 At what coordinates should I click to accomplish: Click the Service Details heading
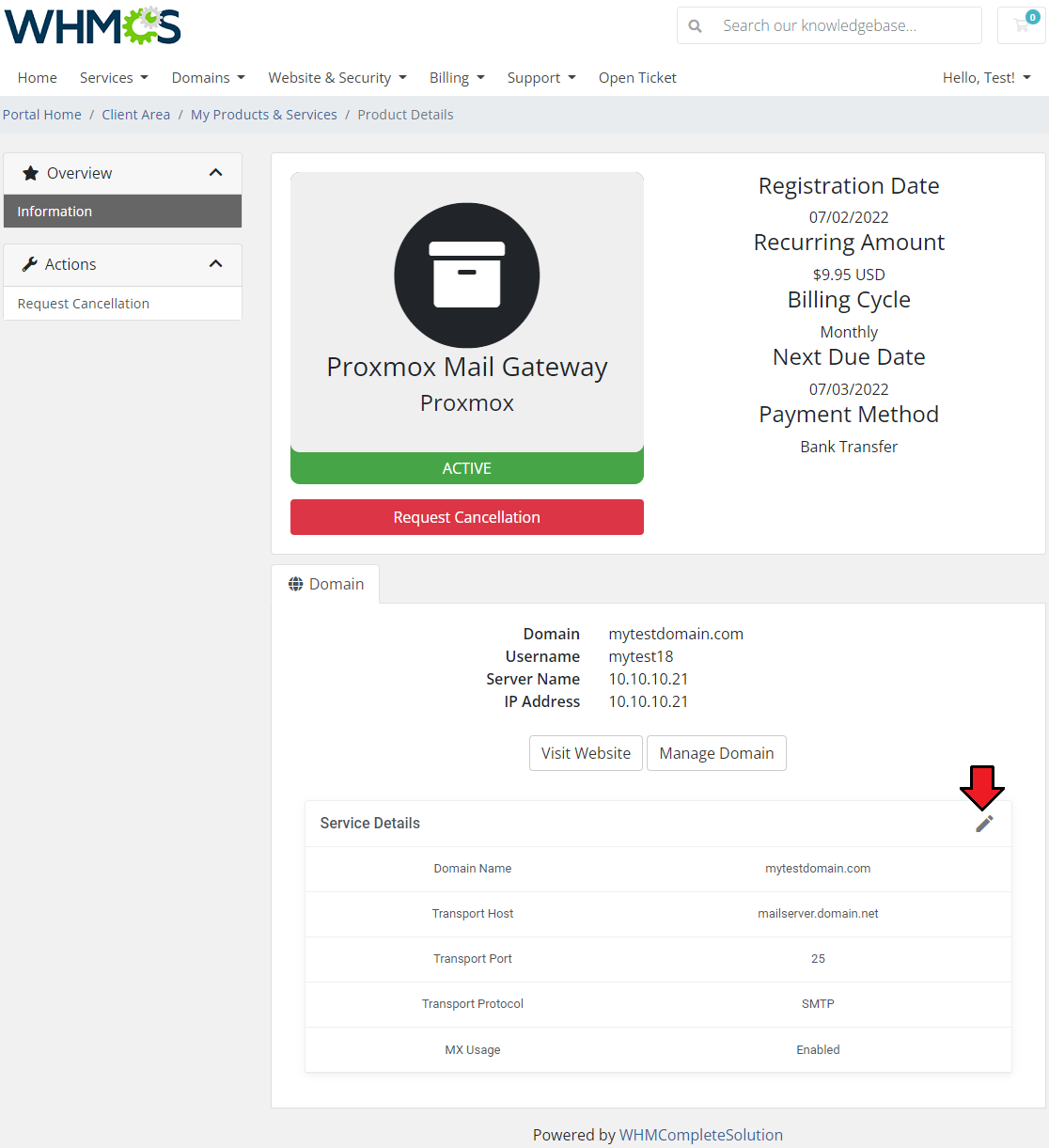click(370, 824)
